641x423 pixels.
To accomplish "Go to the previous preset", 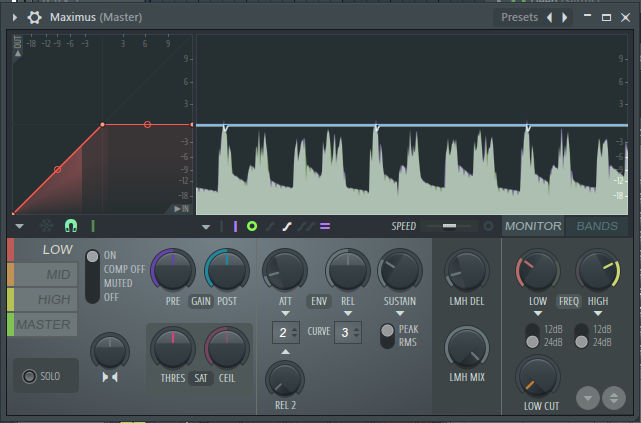I will pyautogui.click(x=549, y=17).
